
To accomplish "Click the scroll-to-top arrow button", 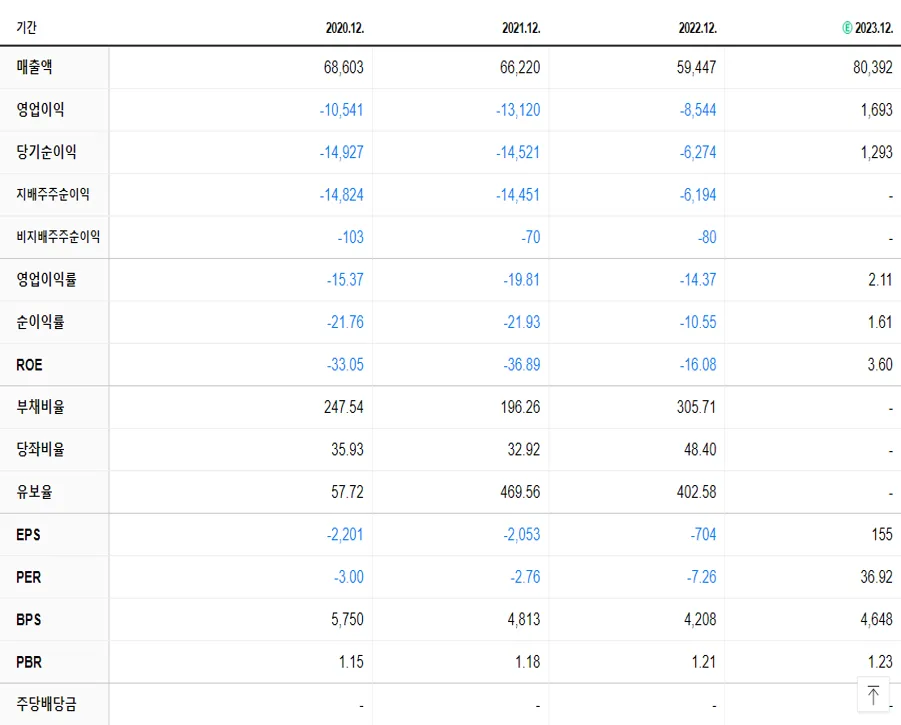I will (873, 695).
